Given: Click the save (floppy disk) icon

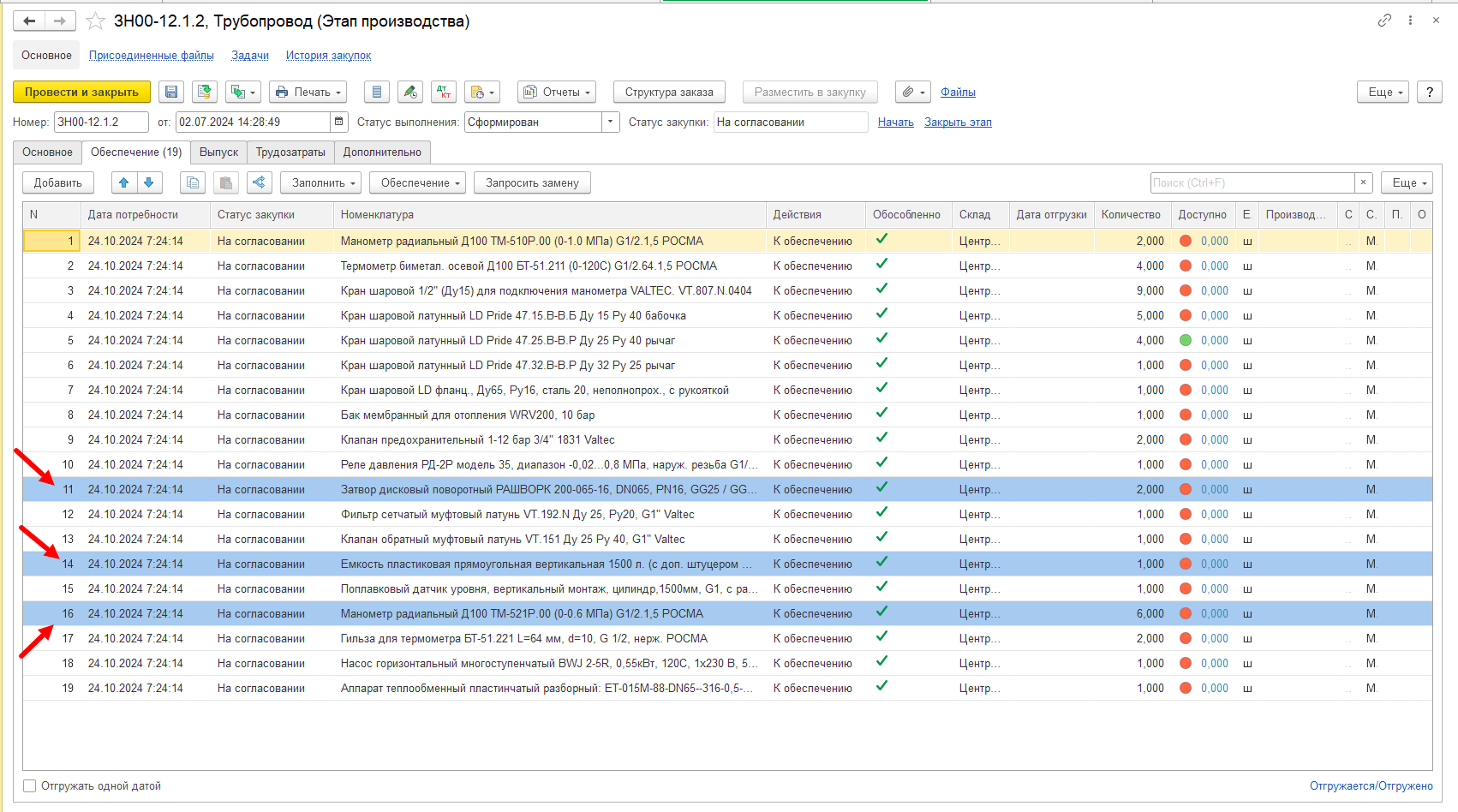Looking at the screenshot, I should (171, 92).
